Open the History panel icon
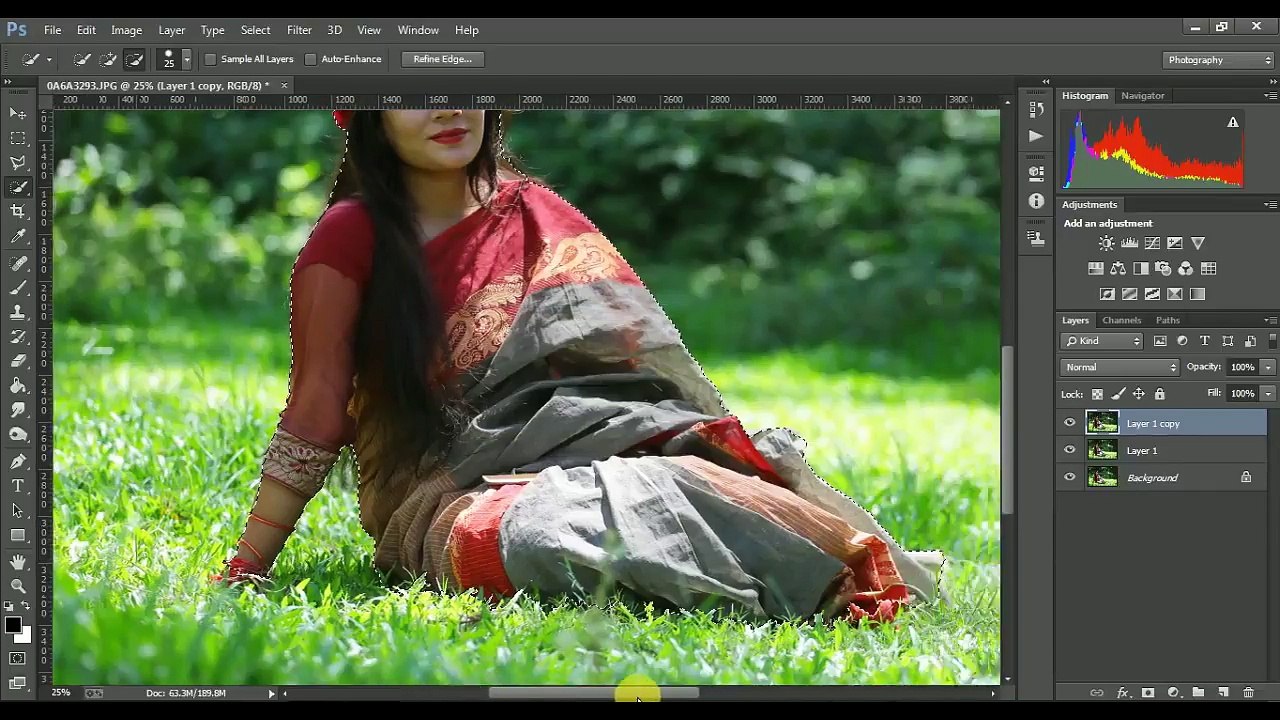Screen dimensions: 1280x720 pyautogui.click(x=1036, y=109)
